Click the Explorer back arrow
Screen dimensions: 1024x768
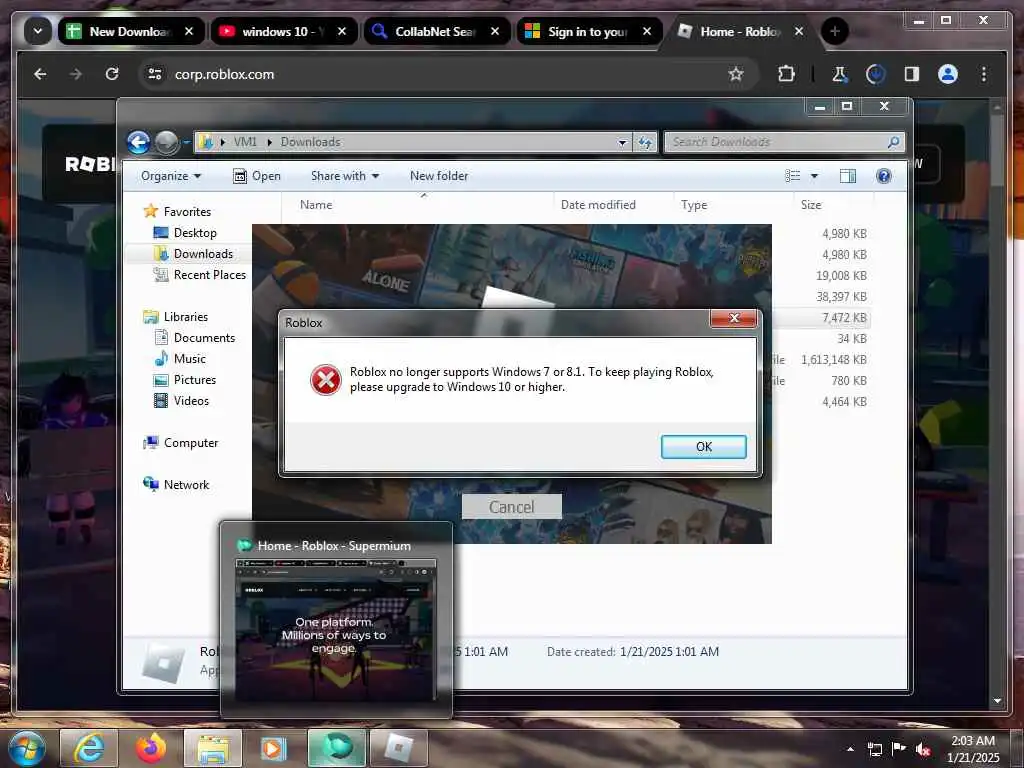click(138, 142)
